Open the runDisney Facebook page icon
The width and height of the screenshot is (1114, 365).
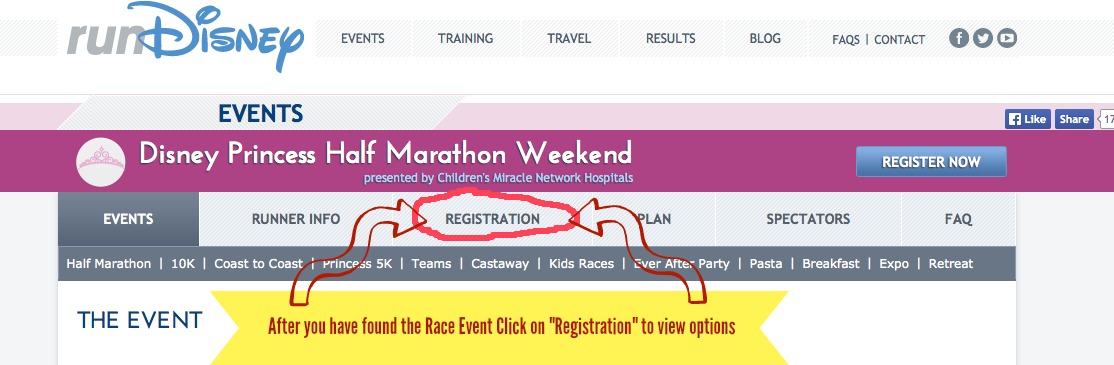pyautogui.click(x=959, y=38)
